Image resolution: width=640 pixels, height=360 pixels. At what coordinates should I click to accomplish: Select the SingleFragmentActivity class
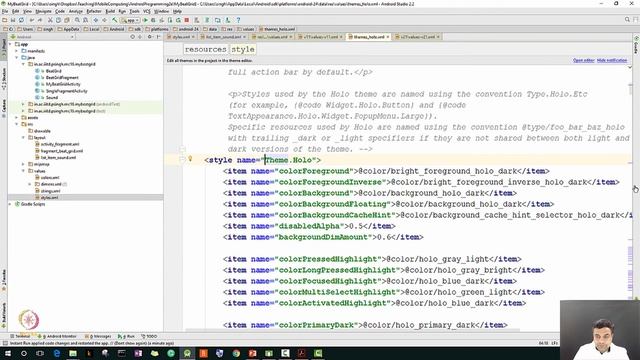[x=67, y=91]
